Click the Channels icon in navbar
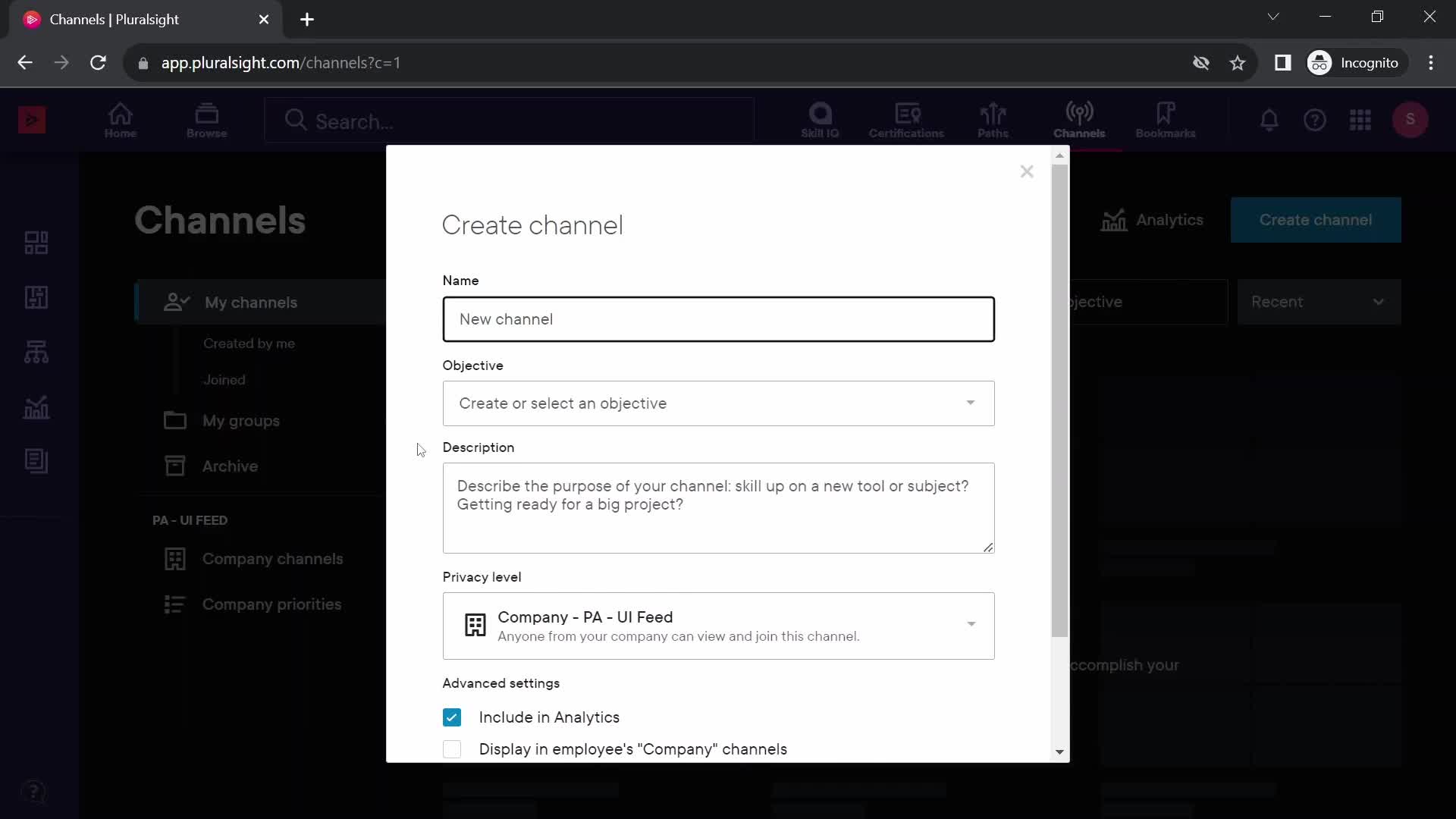This screenshot has width=1456, height=819. point(1079,119)
